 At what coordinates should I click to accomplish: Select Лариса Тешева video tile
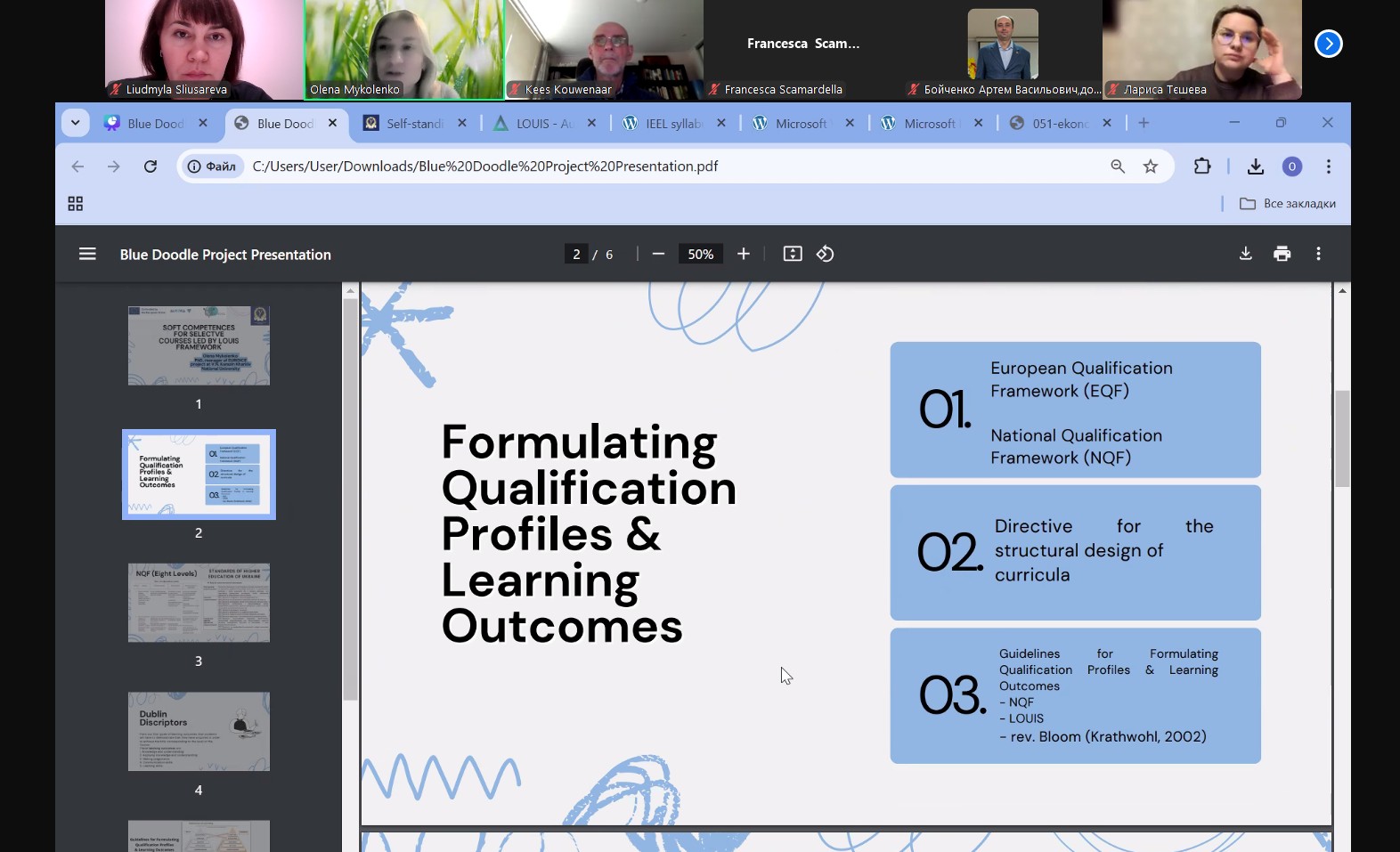pyautogui.click(x=1202, y=50)
